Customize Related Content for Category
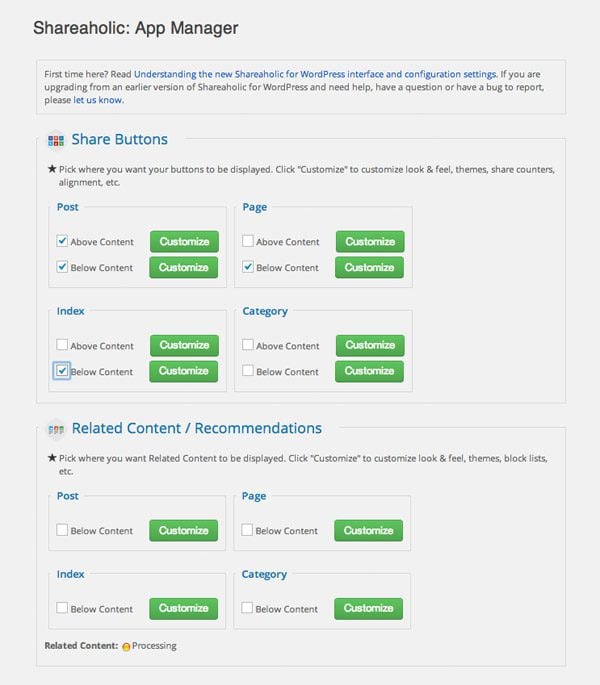Viewport: 600px width, 685px height. (368, 608)
